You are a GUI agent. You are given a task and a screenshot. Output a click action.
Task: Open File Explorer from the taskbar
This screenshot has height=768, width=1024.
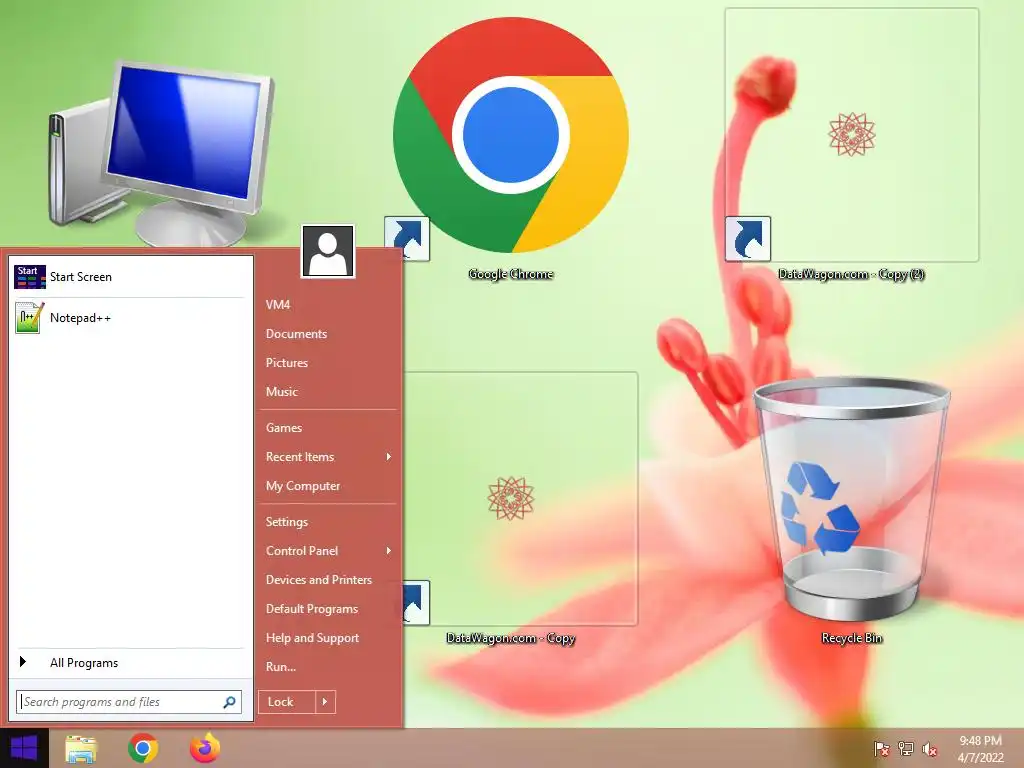tap(81, 748)
